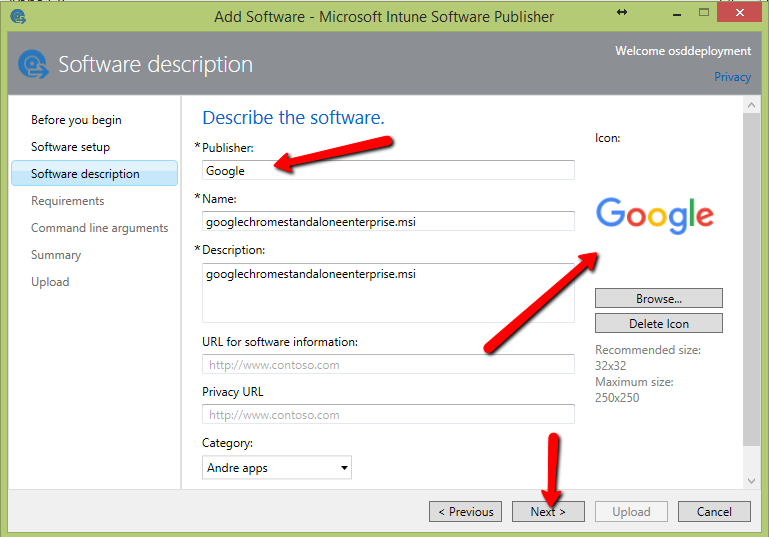
Task: Click in the Description text box
Action: coord(388,292)
